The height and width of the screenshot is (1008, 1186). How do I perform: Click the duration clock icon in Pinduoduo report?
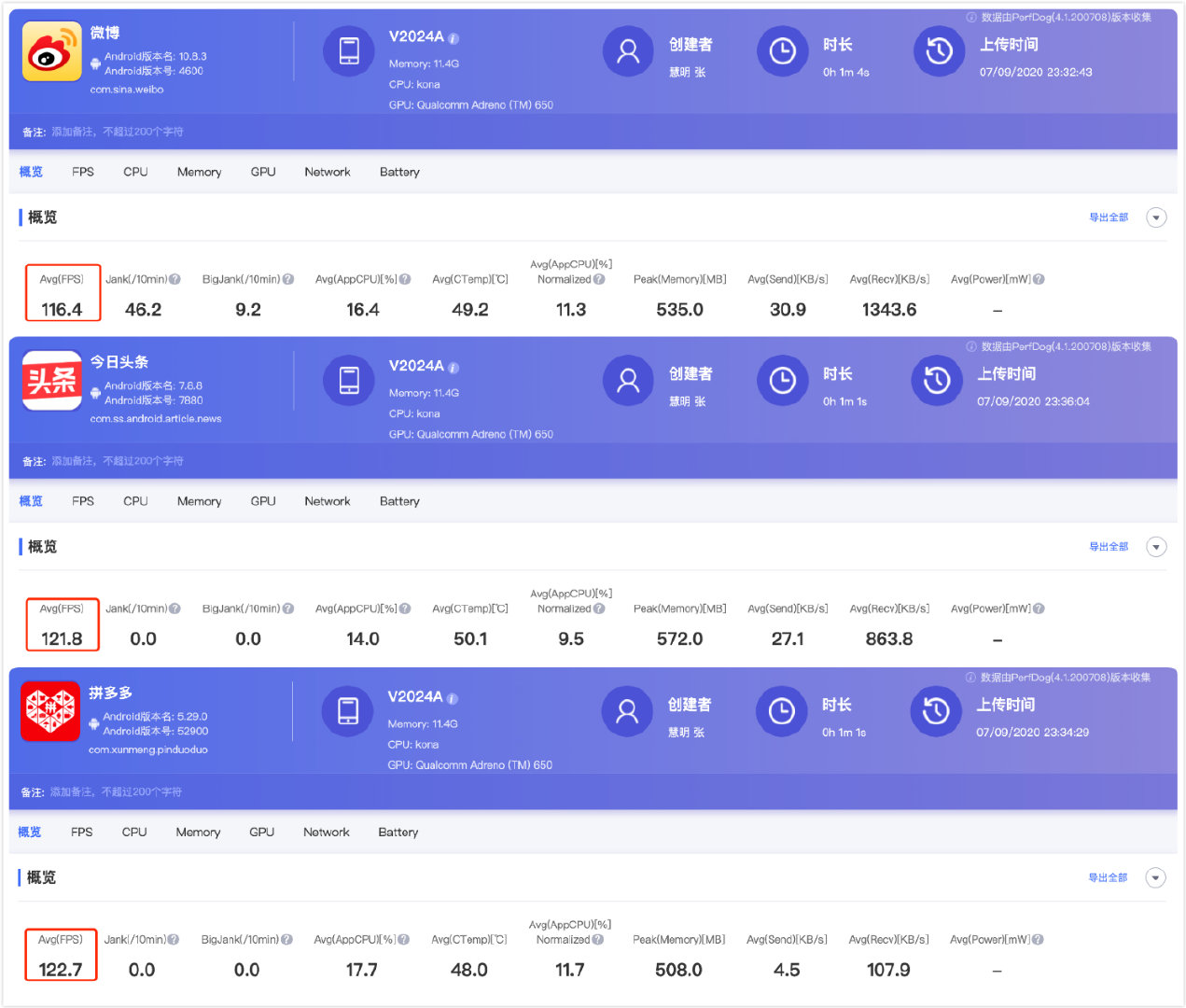point(781,711)
